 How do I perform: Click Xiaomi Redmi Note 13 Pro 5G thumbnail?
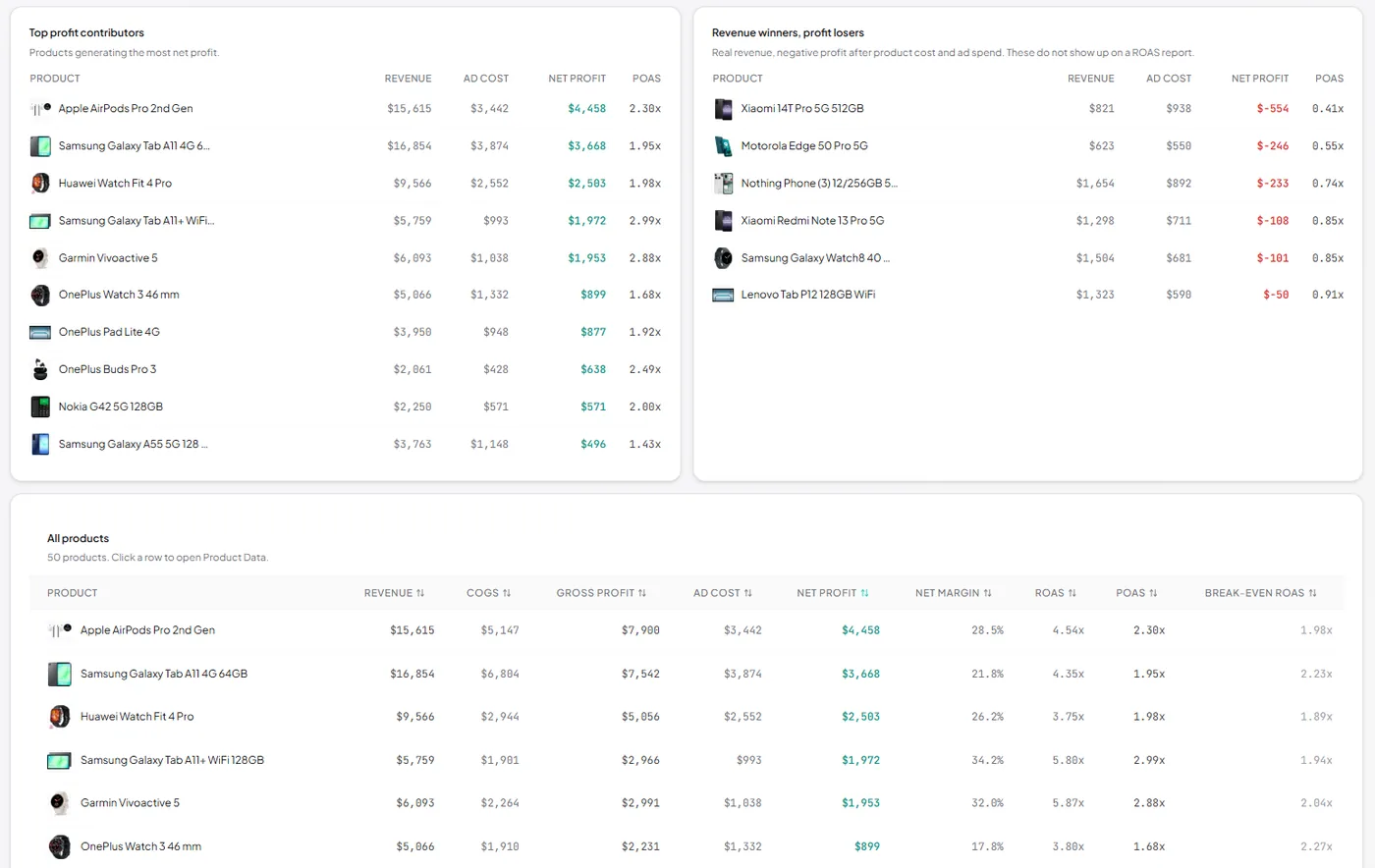[x=723, y=221]
